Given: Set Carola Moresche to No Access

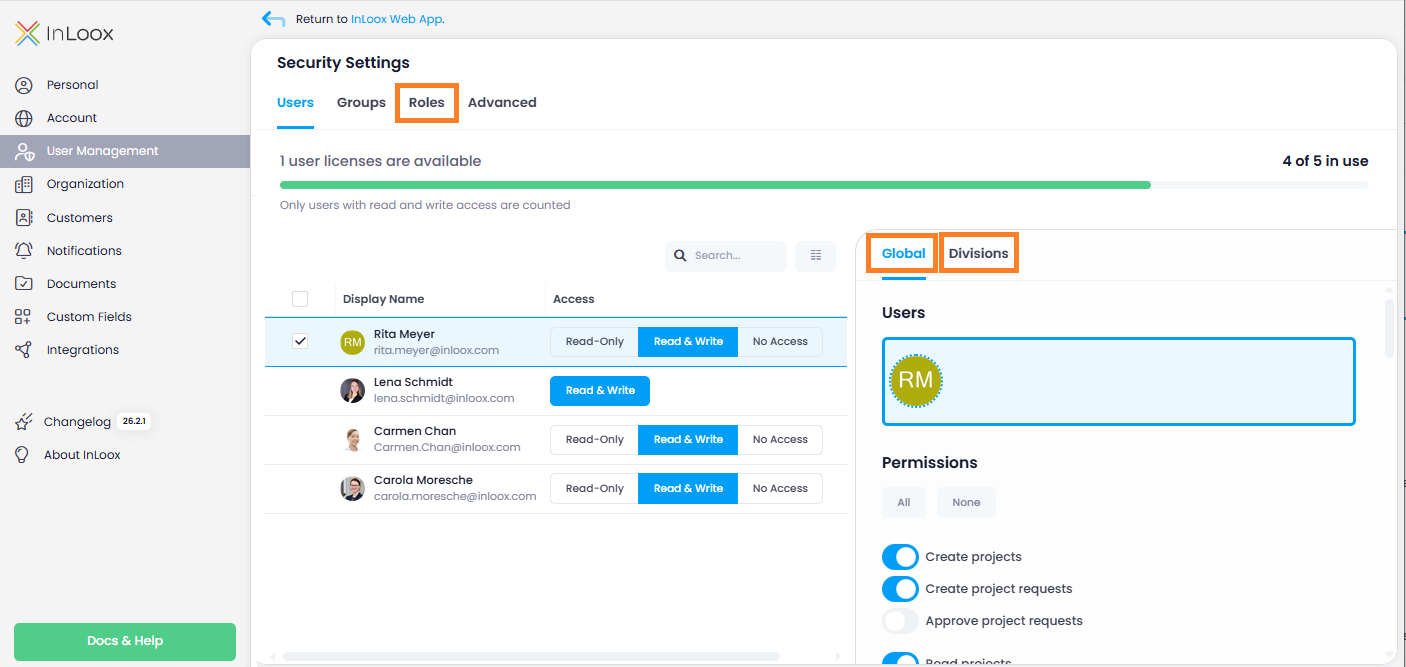Looking at the screenshot, I should coord(780,489).
